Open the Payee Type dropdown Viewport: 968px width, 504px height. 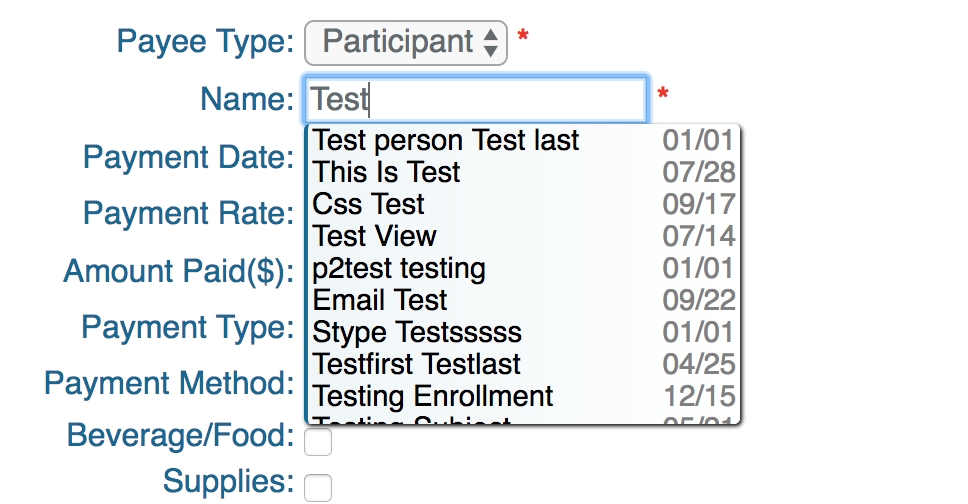point(406,42)
